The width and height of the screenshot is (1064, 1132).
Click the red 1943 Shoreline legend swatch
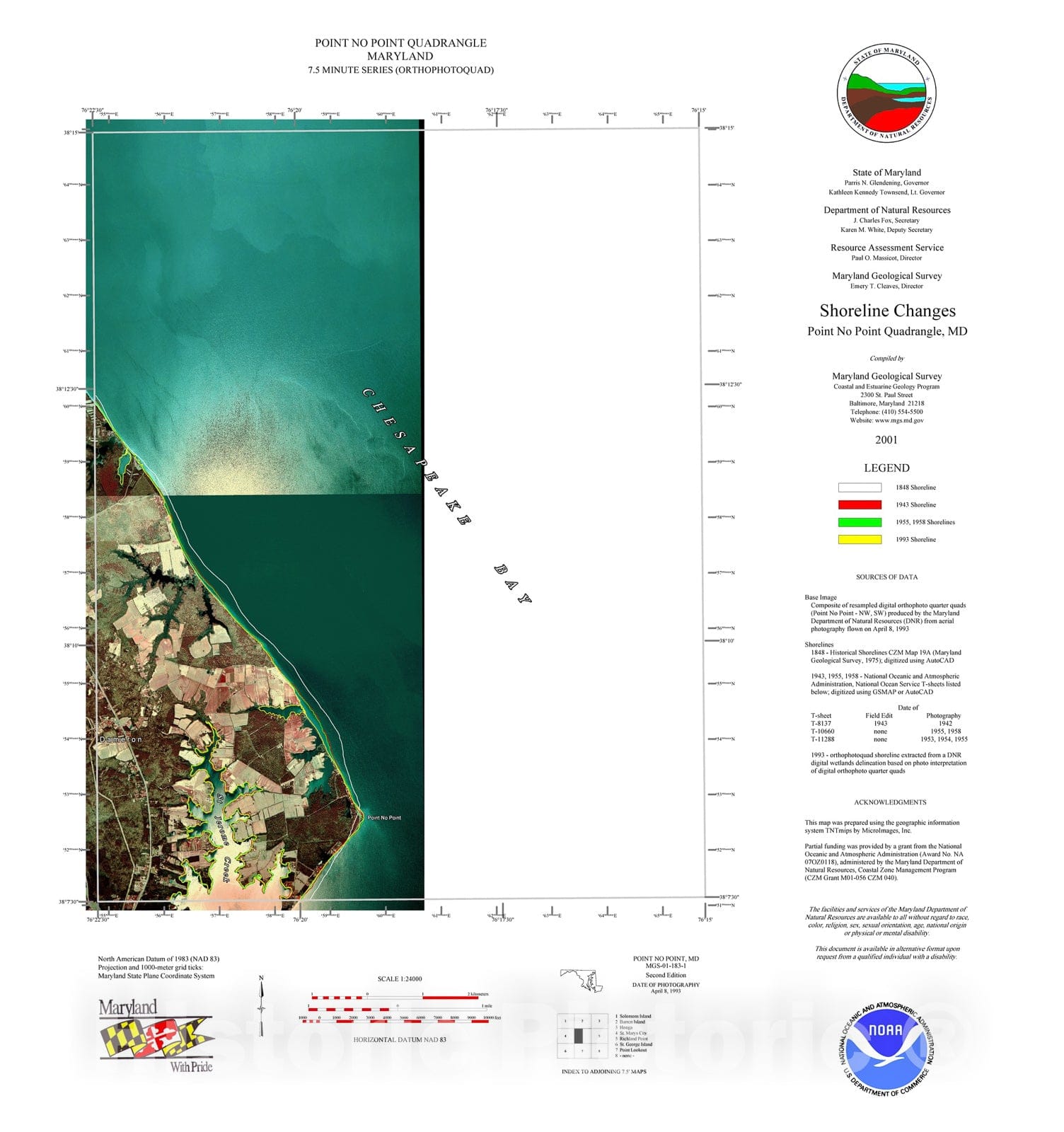pos(860,504)
